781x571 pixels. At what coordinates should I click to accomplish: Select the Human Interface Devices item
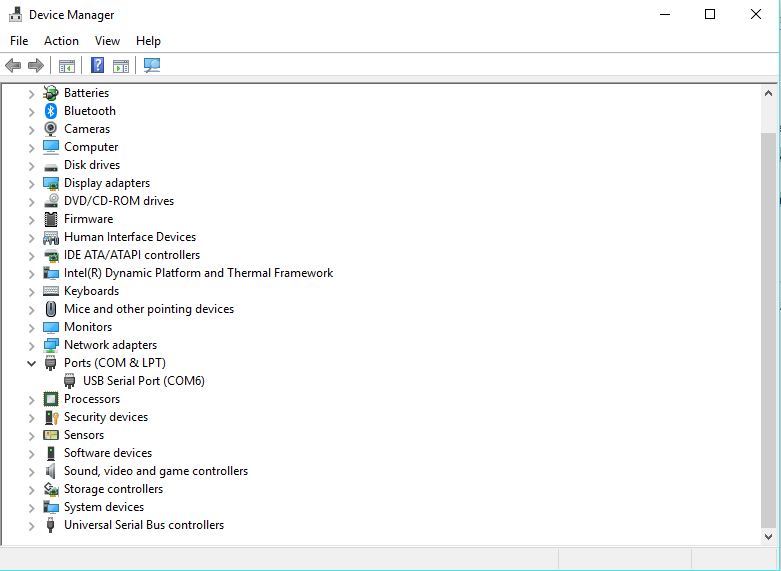(x=129, y=237)
